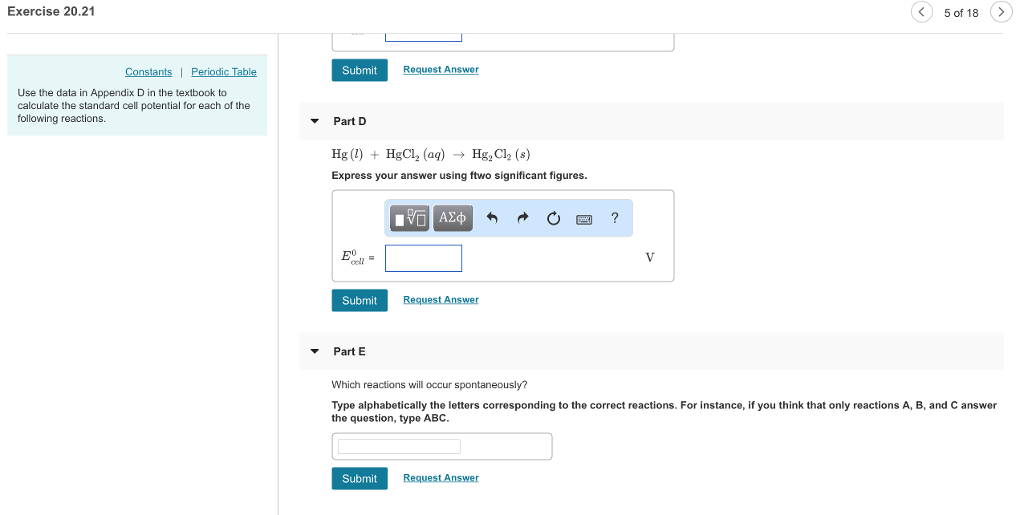The height and width of the screenshot is (515, 1024).
Task: Select the V unit label
Action: click(650, 258)
